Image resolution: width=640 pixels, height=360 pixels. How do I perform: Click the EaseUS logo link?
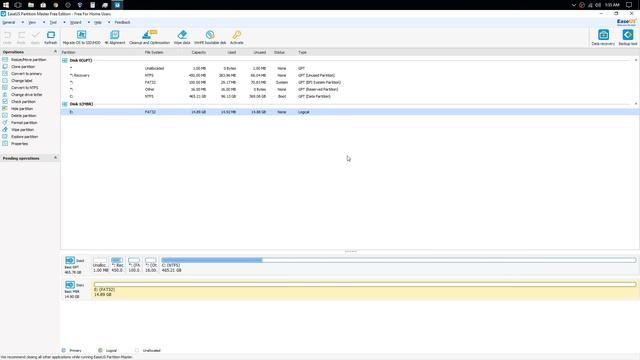click(627, 22)
